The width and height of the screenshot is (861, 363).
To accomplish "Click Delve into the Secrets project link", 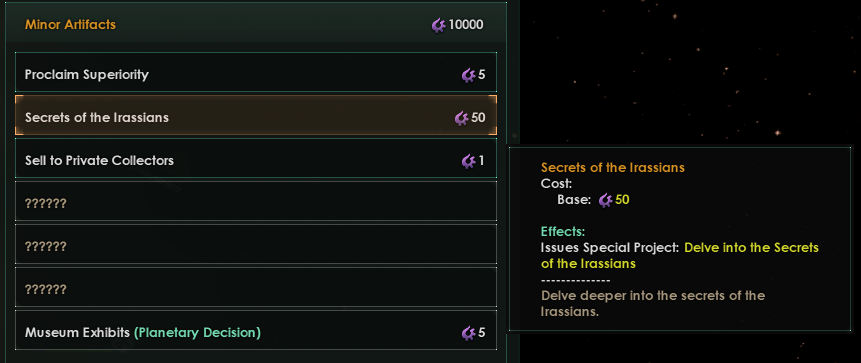I will coord(680,255).
